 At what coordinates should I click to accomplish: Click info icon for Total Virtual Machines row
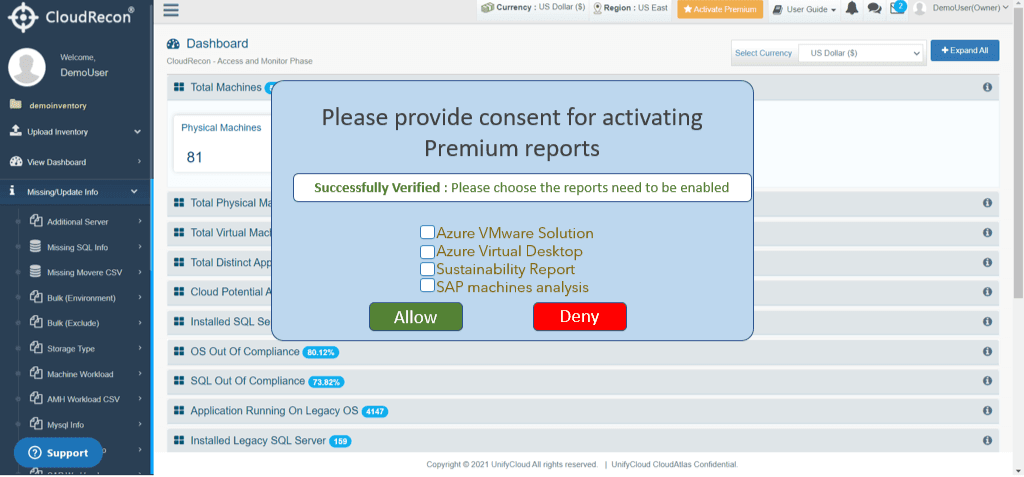click(987, 233)
